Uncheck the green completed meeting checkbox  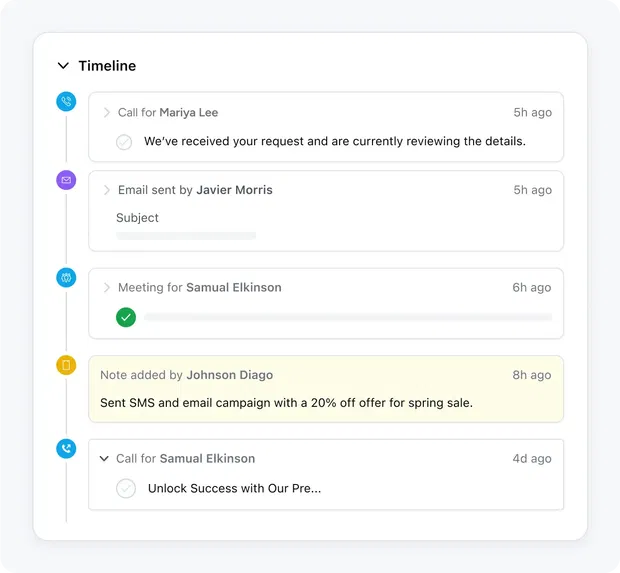[126, 317]
